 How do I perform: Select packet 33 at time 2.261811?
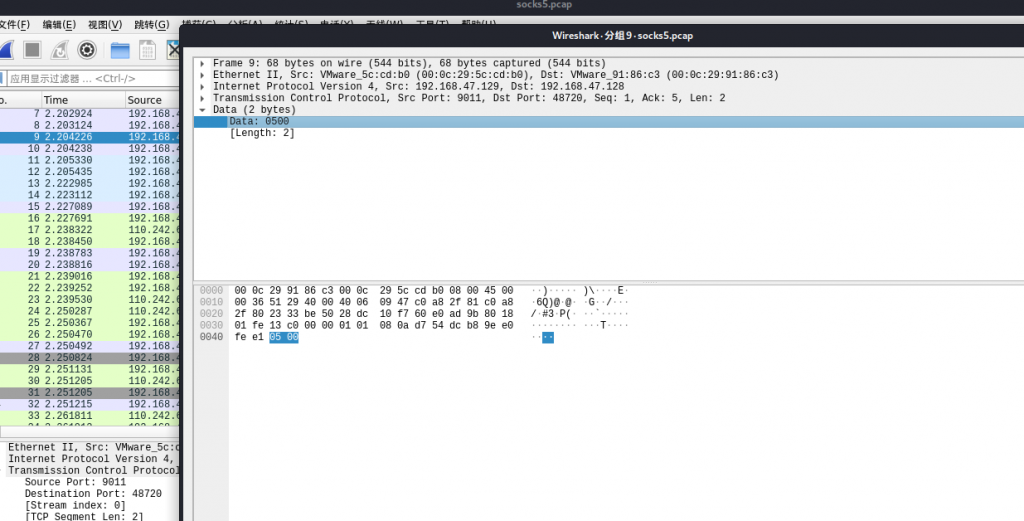pyautogui.click(x=89, y=416)
